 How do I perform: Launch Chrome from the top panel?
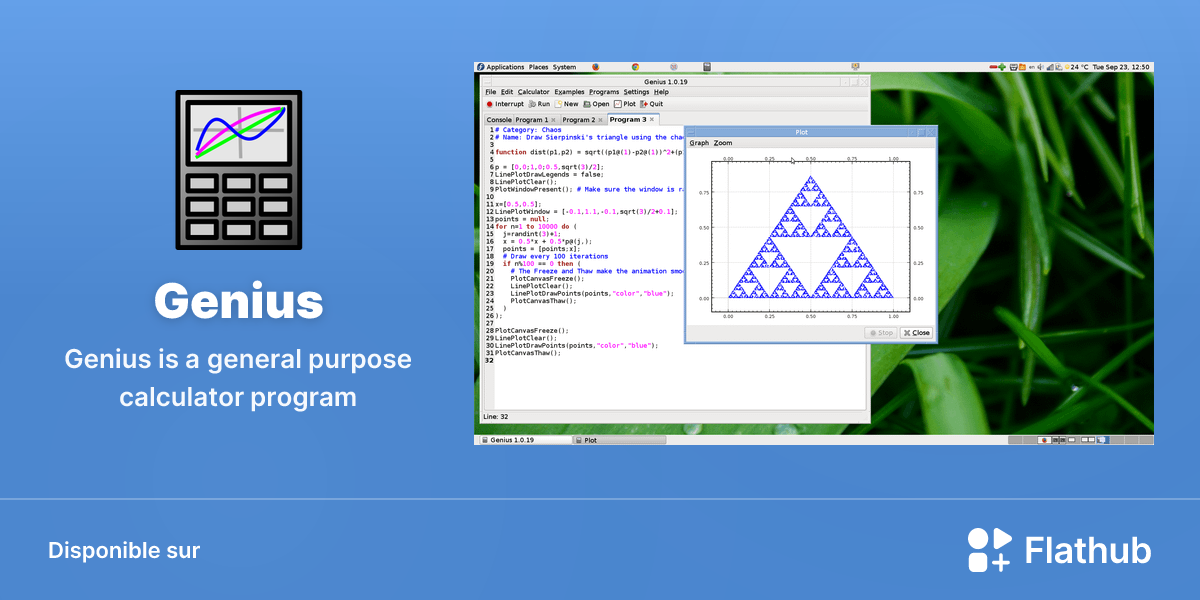tap(635, 67)
